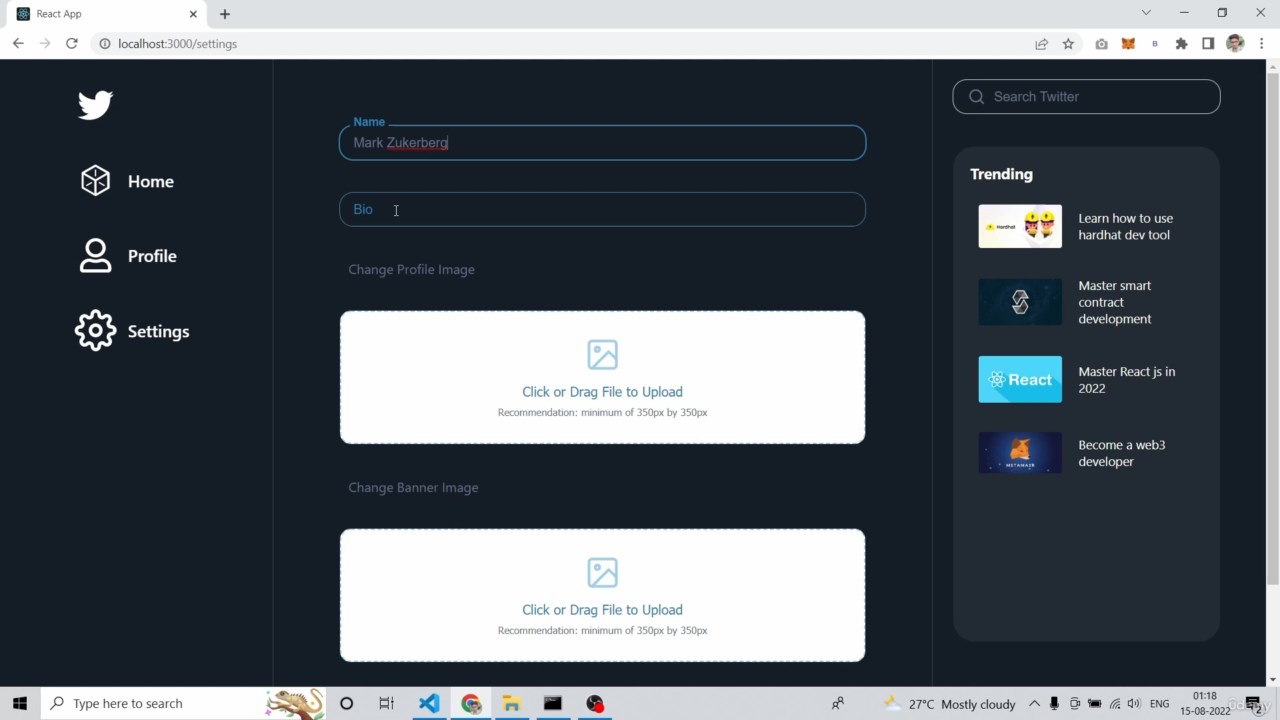Click banner image upload drop zone text
The height and width of the screenshot is (720, 1280).
point(602,610)
